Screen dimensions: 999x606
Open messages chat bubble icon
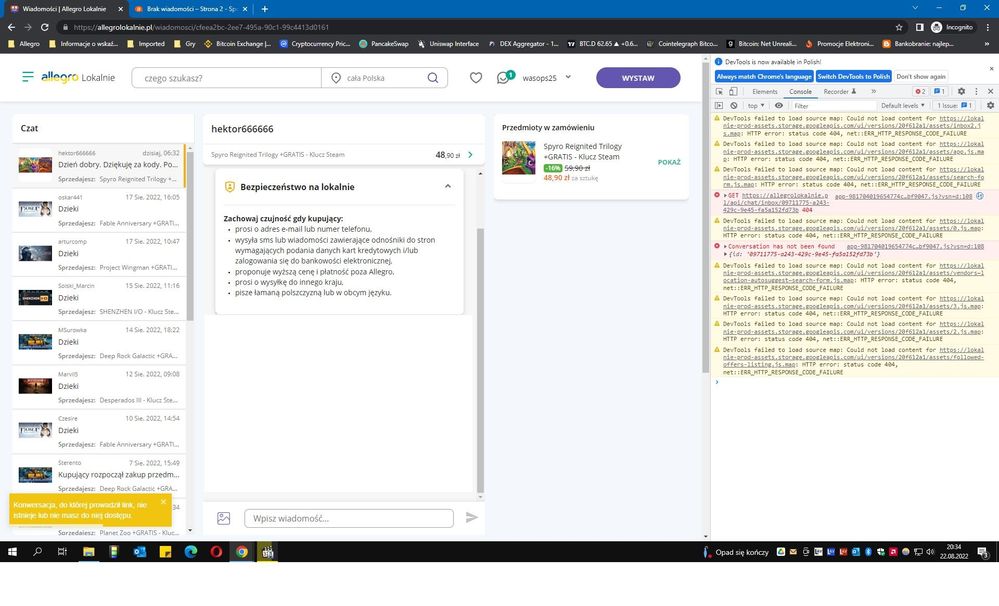point(503,78)
